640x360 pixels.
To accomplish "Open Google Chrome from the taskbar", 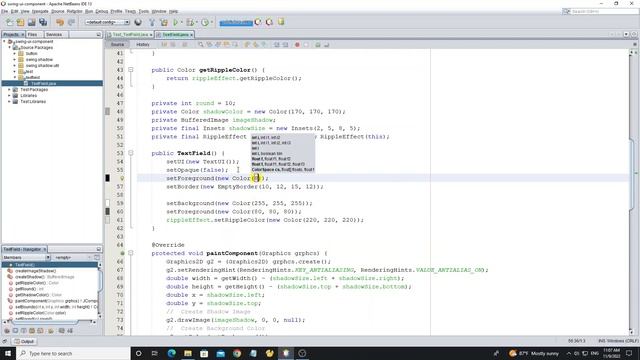I will click(237, 353).
